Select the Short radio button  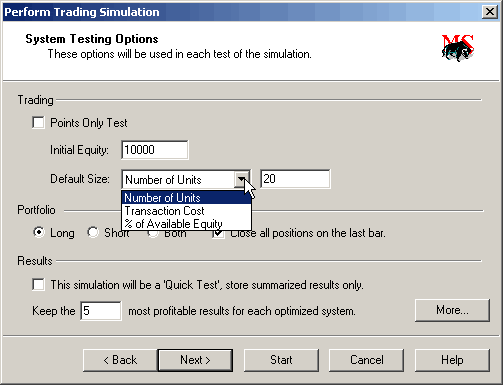pyautogui.click(x=93, y=232)
